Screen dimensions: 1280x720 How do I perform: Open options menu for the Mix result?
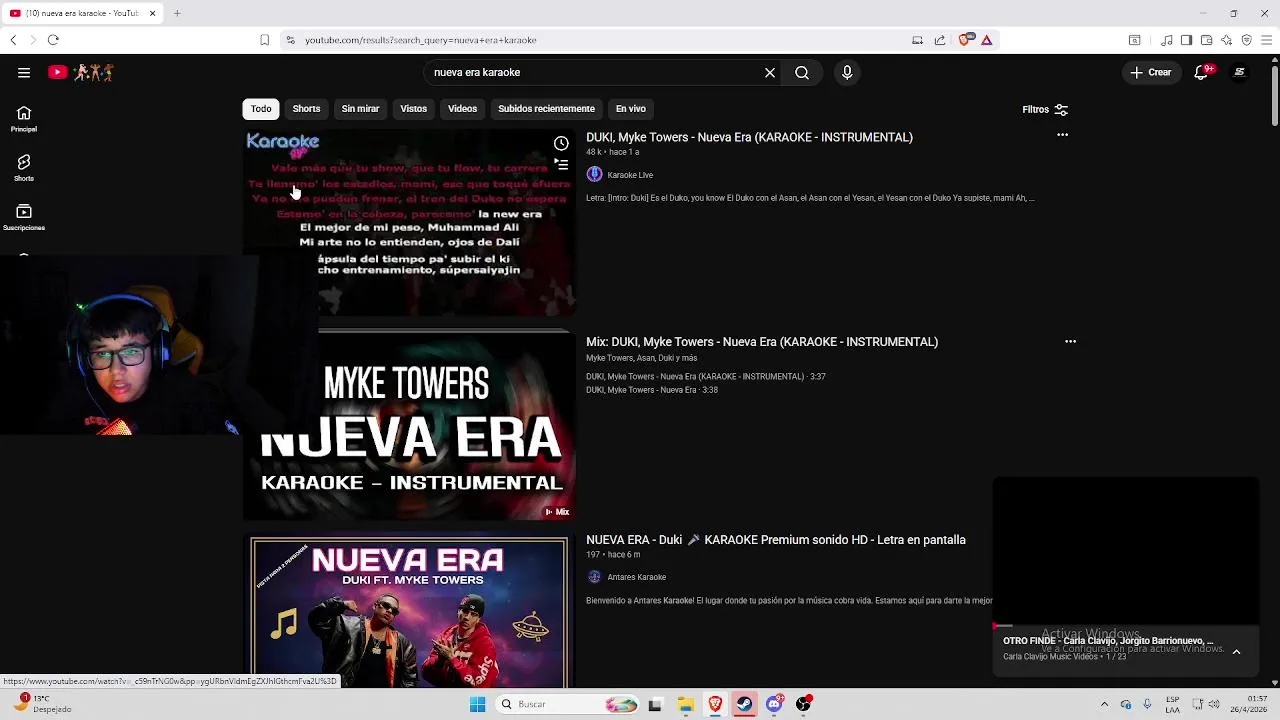click(1070, 341)
